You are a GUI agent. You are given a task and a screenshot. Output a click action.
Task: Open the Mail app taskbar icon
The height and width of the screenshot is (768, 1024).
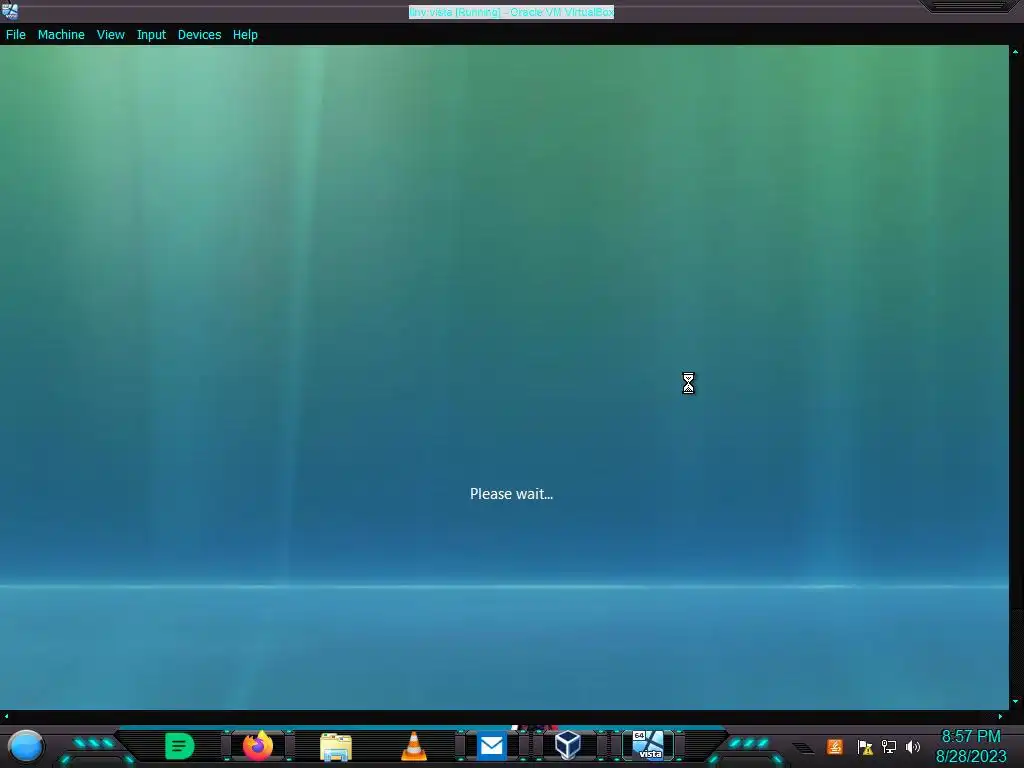point(491,746)
